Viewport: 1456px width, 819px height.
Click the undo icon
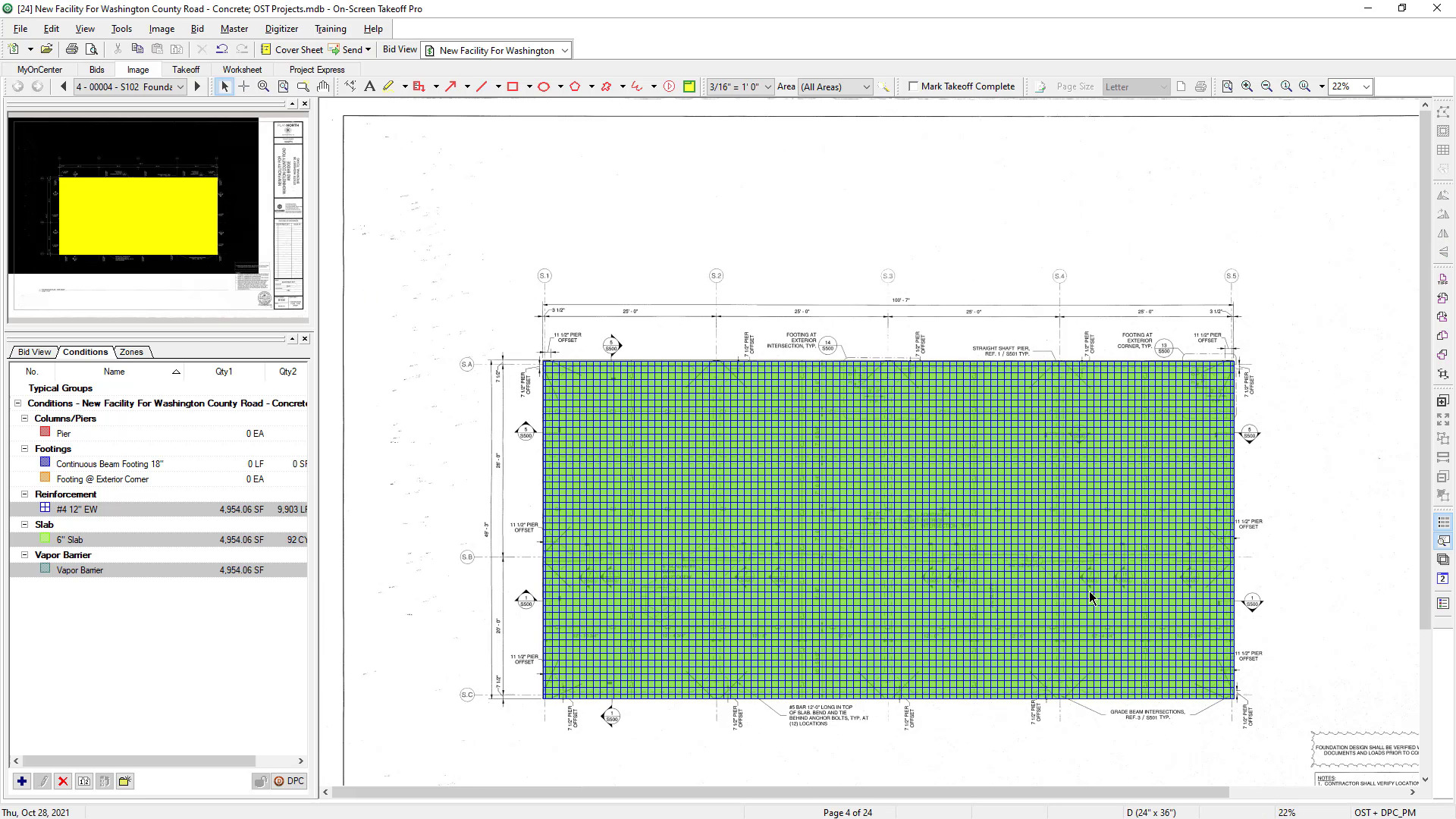click(221, 49)
